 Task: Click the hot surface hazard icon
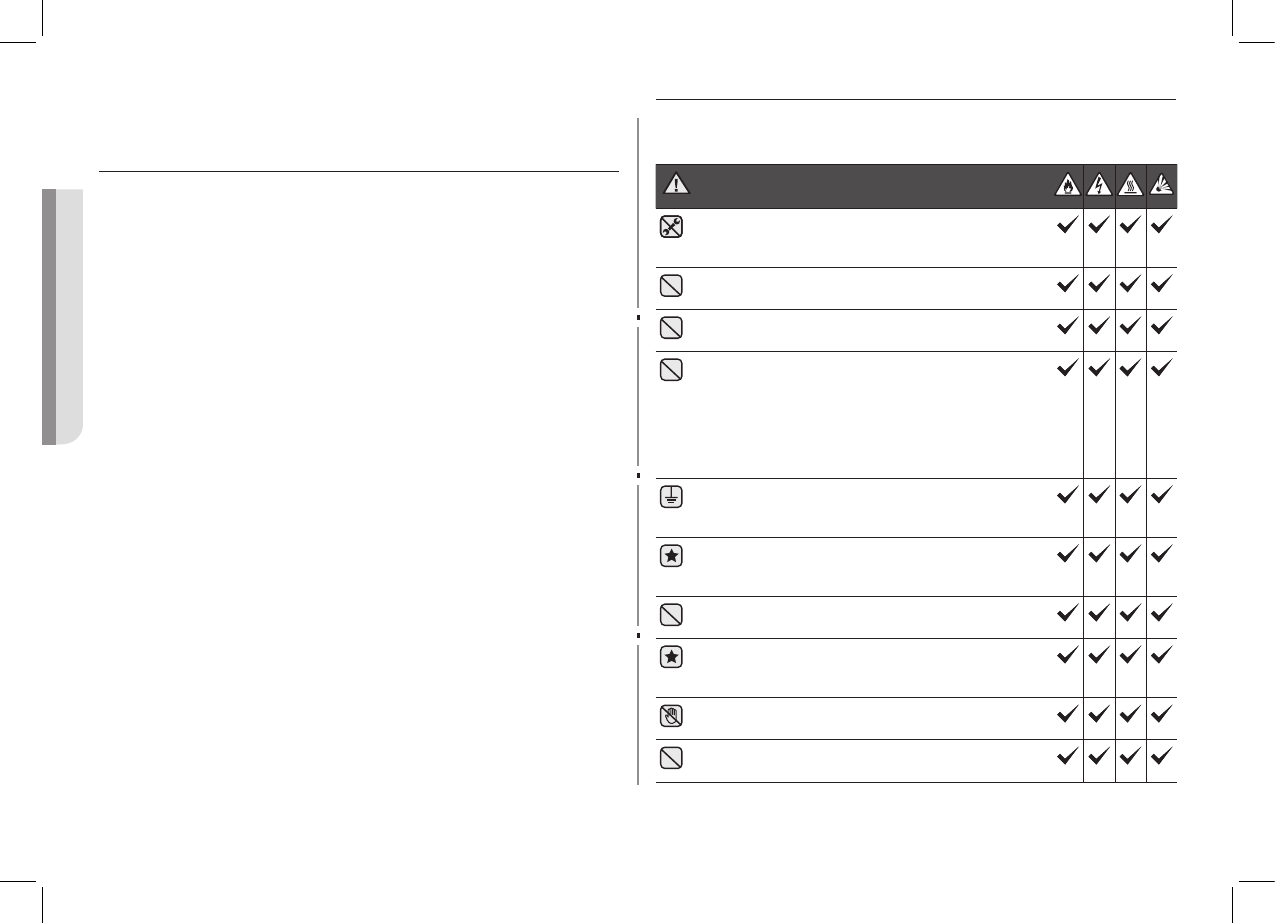point(1131,184)
